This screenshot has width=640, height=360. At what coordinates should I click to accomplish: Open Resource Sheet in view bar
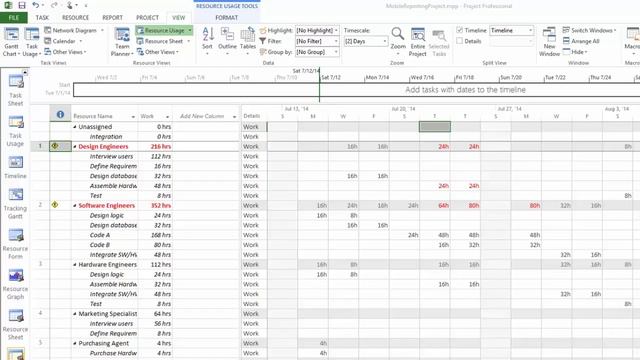16,324
